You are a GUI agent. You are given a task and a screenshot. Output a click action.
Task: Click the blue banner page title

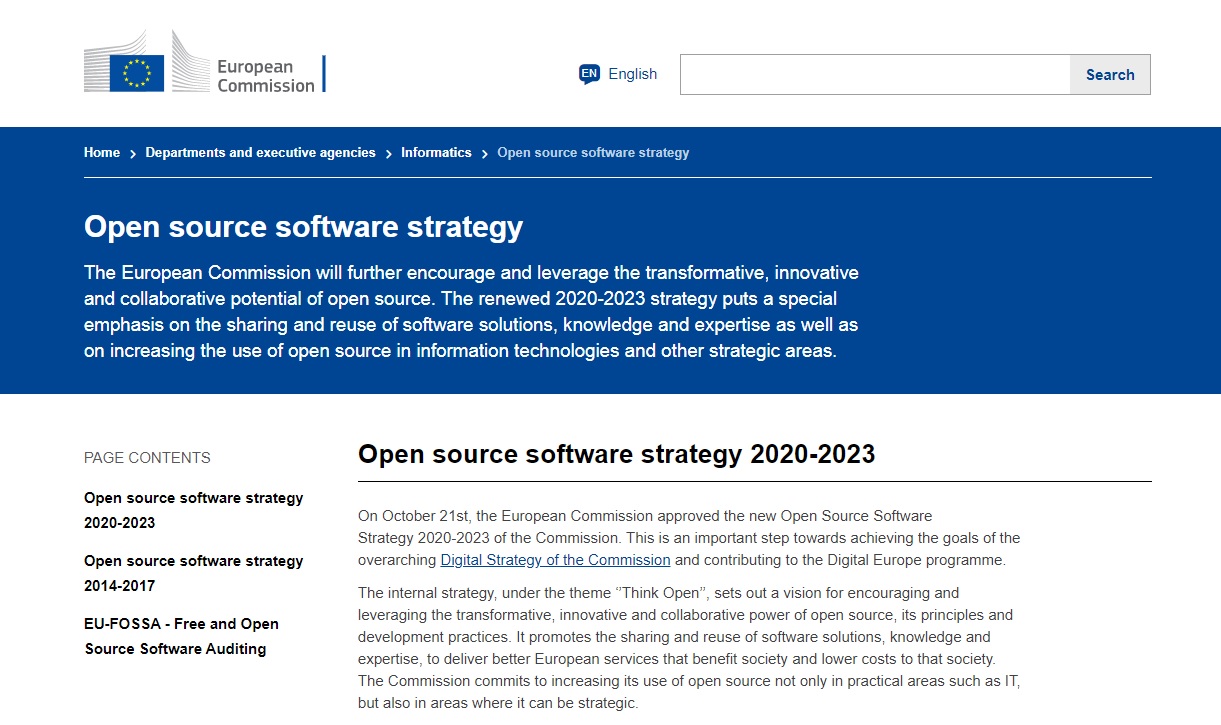pos(303,227)
